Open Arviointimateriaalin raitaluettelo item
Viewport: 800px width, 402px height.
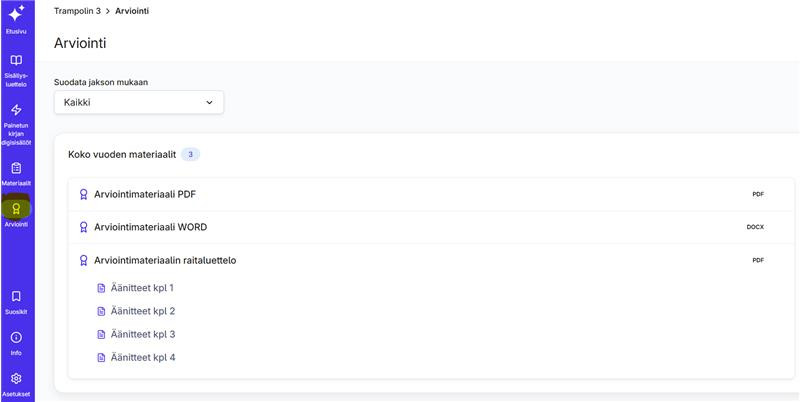click(165, 260)
